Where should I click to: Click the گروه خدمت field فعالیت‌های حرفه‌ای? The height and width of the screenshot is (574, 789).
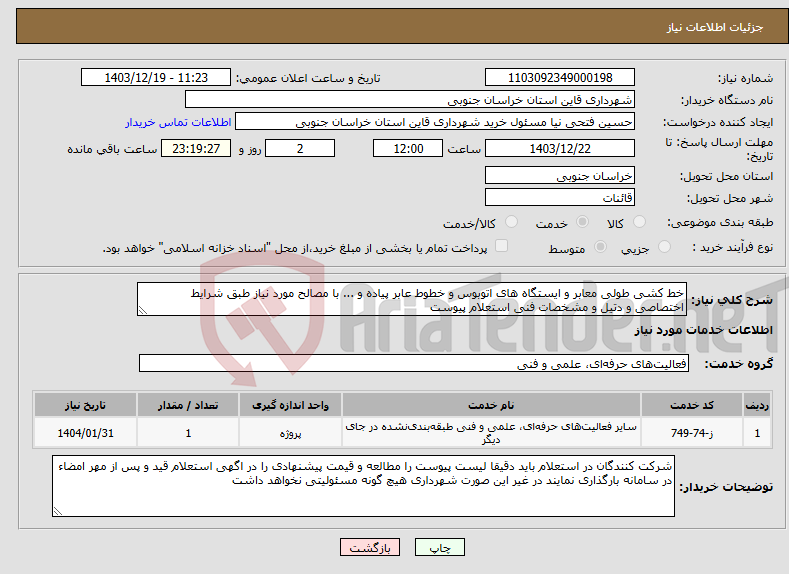point(414,363)
